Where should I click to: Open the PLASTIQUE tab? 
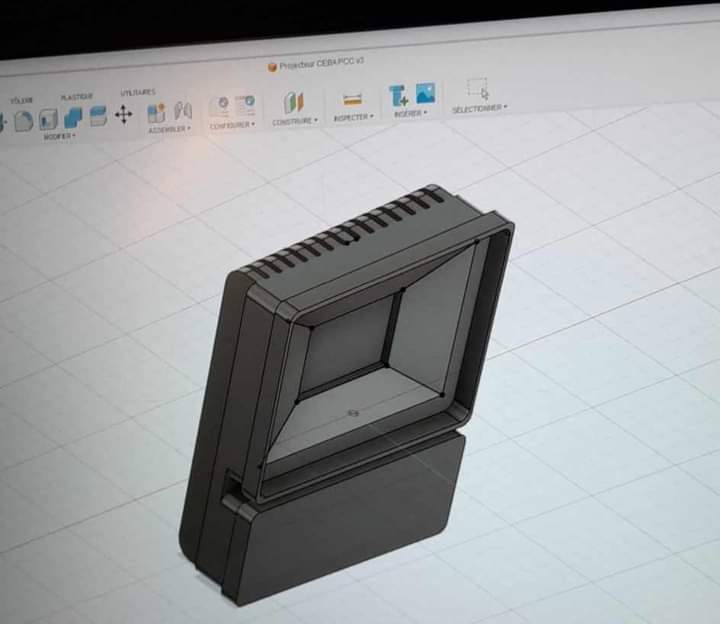(77, 97)
